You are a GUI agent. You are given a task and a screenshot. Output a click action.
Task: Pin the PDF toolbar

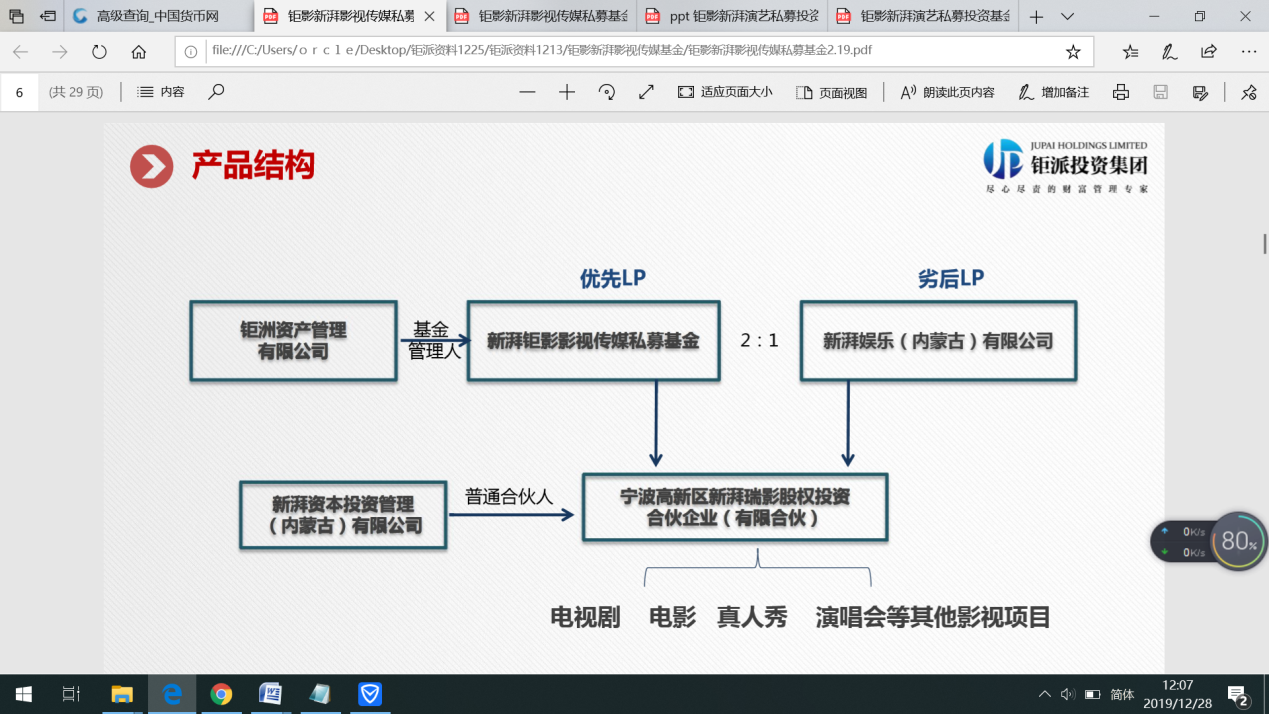(1249, 92)
